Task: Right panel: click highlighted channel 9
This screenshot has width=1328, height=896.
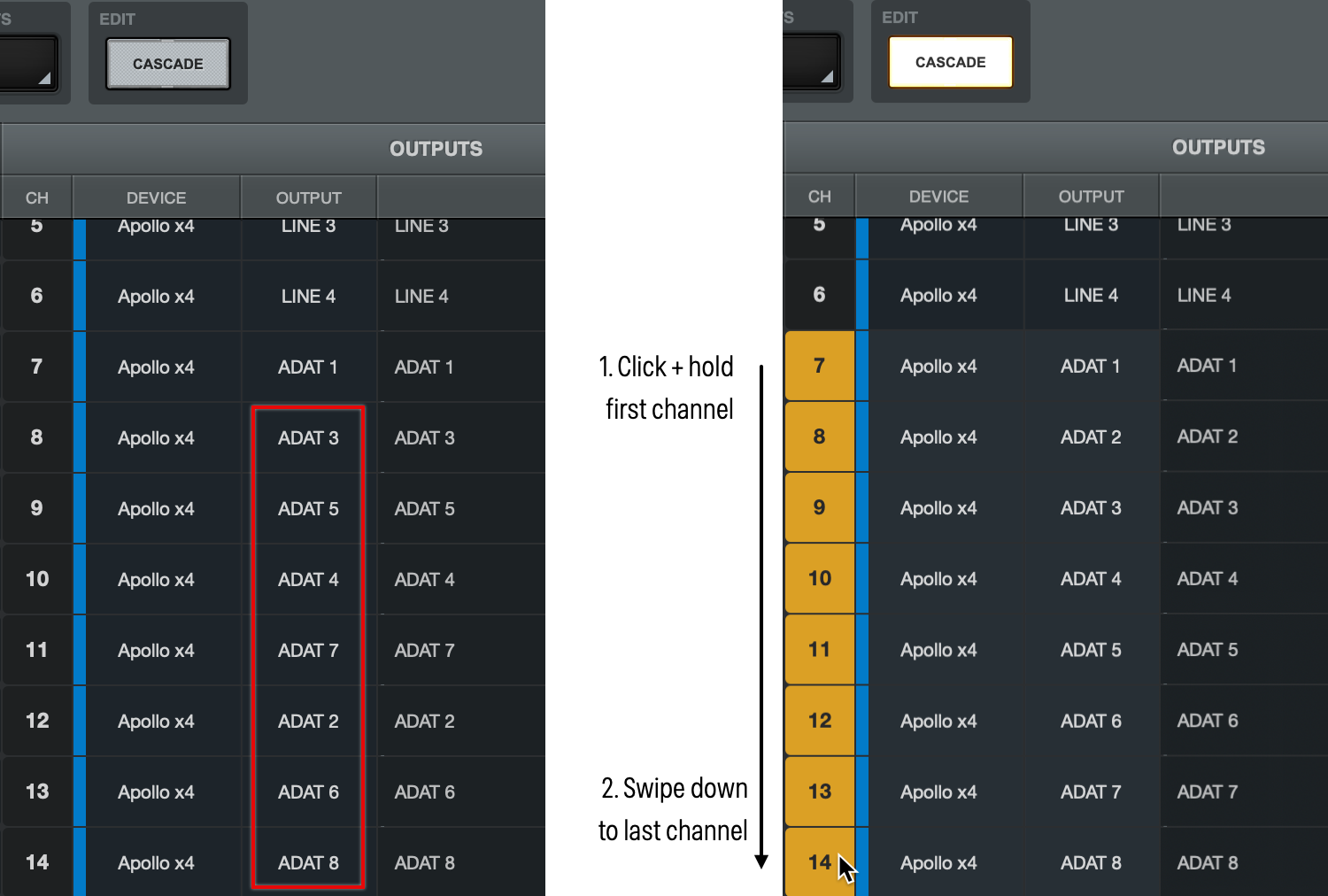Action: click(820, 507)
